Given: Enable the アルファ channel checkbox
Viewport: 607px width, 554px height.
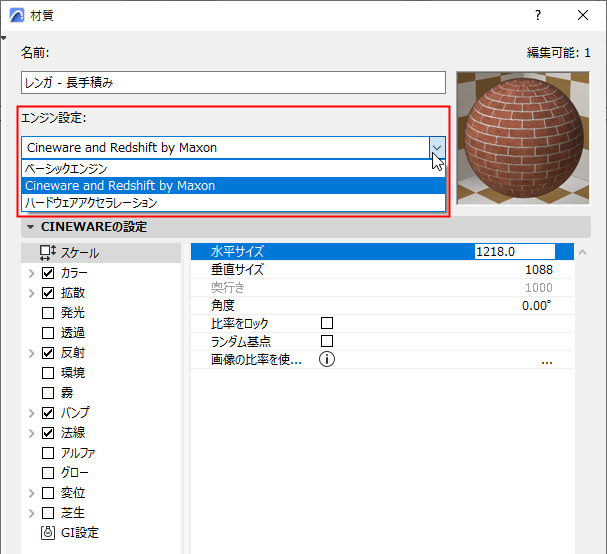Looking at the screenshot, I should pyautogui.click(x=48, y=453).
